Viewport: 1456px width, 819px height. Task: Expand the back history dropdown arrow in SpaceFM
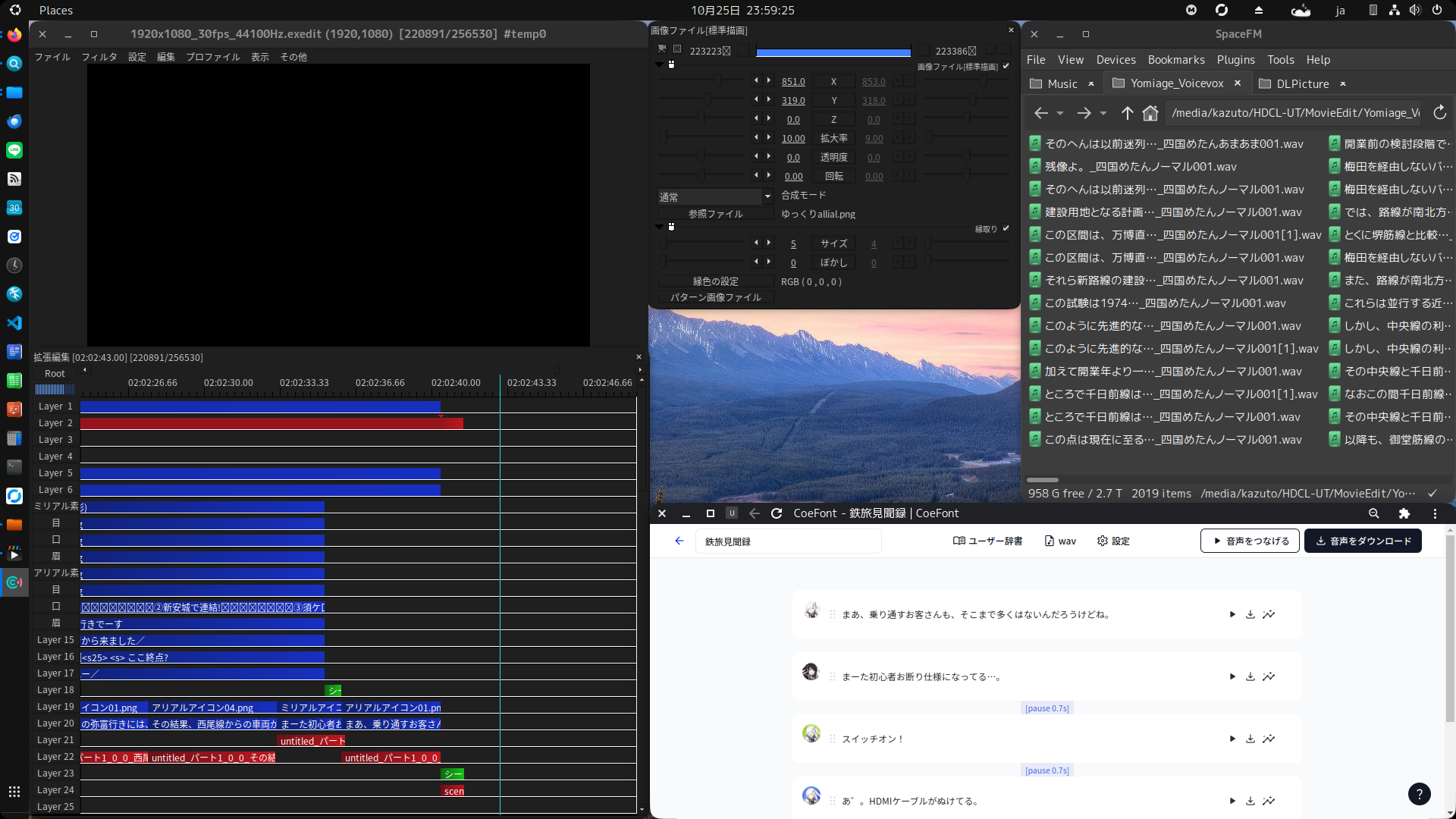click(1060, 113)
